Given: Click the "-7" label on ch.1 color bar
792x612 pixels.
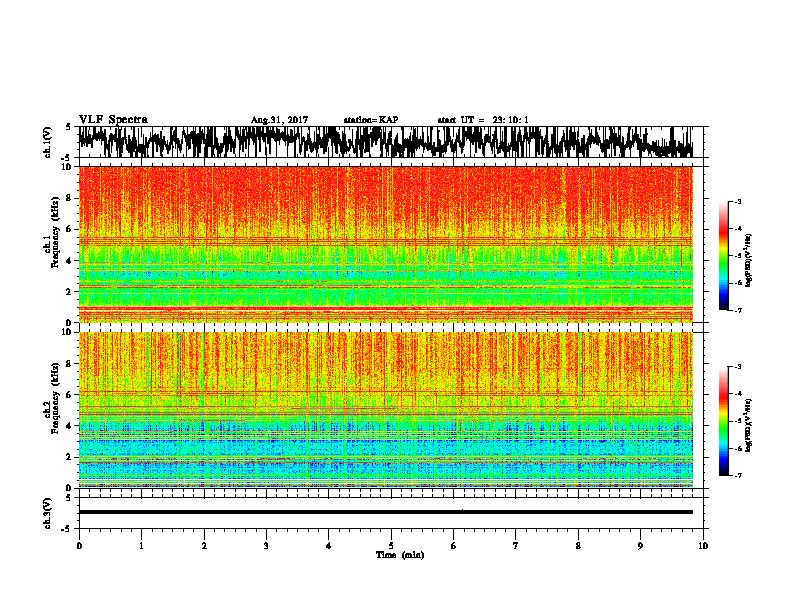Looking at the screenshot, I should coord(737,310).
